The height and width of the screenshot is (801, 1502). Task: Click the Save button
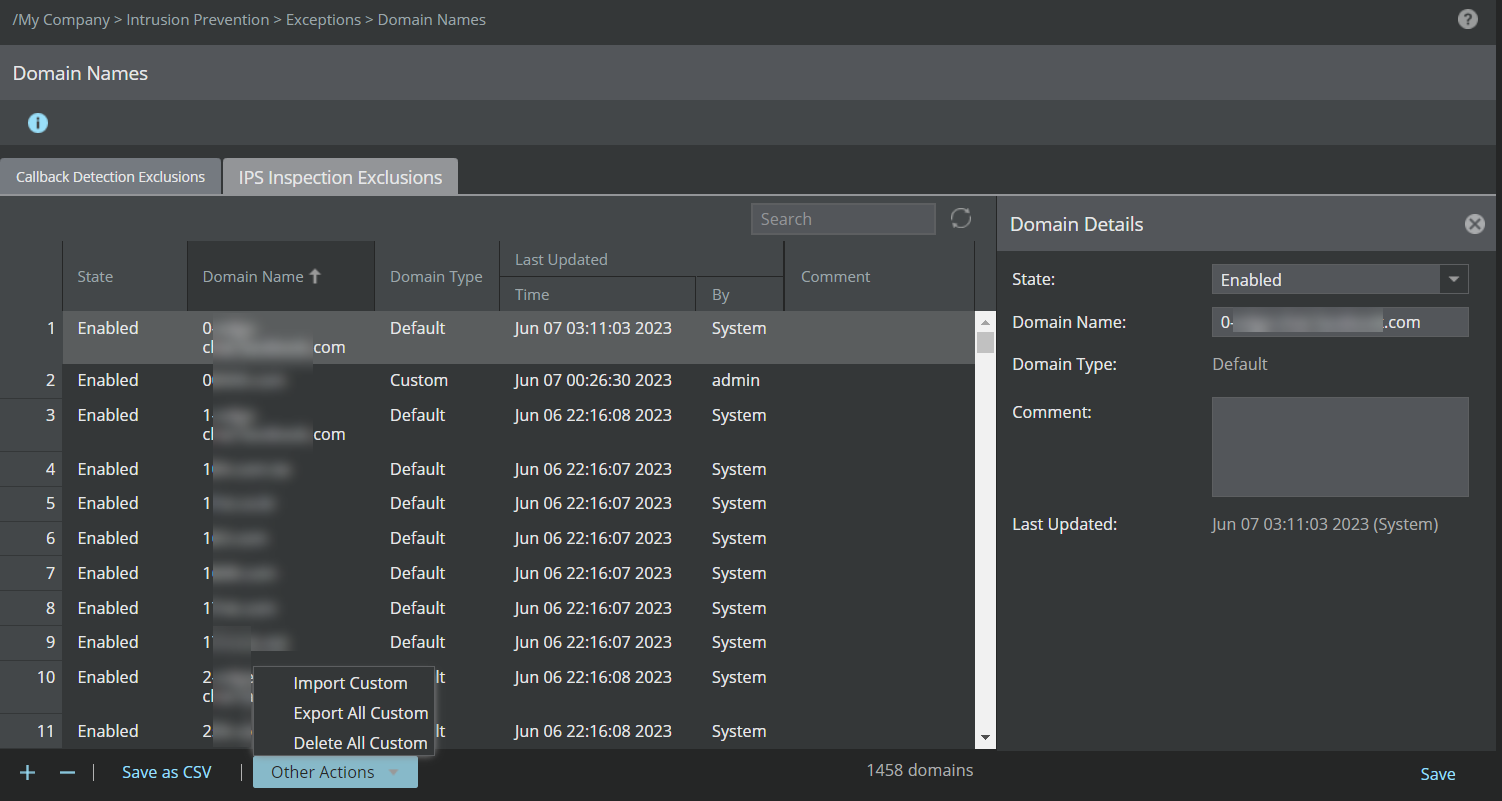[x=1438, y=774]
